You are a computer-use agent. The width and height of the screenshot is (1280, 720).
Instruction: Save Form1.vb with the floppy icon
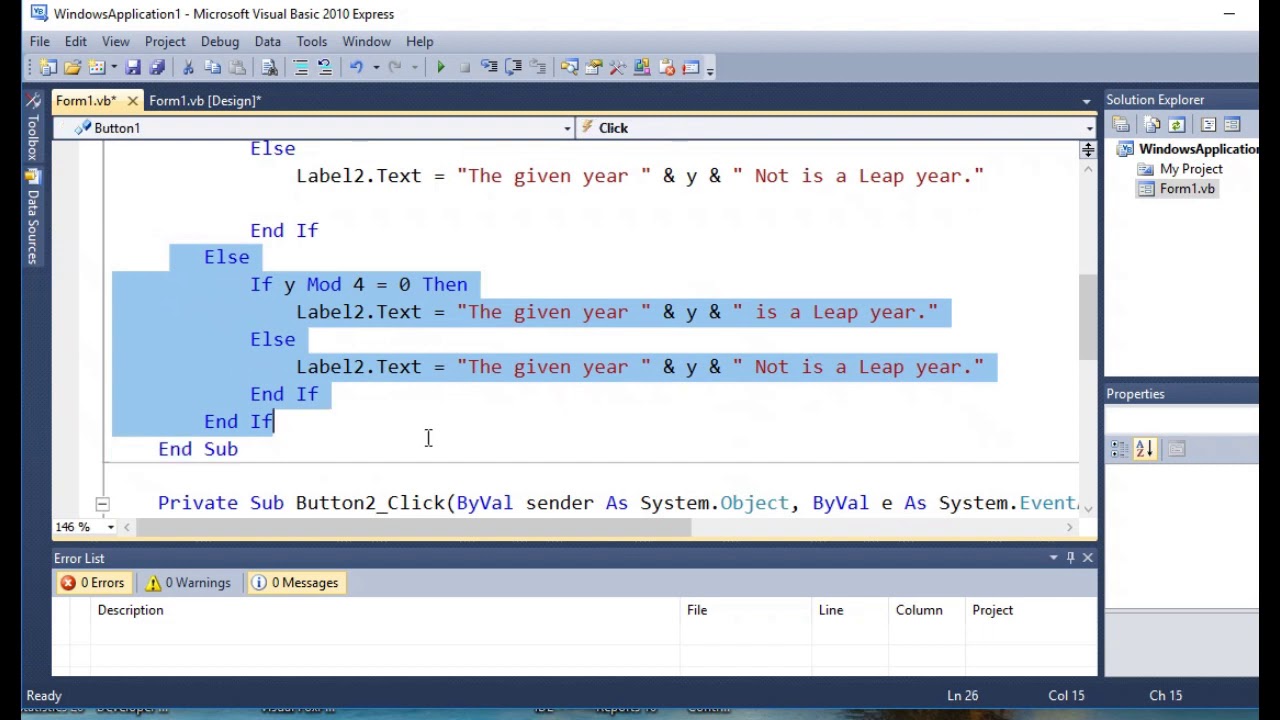pos(133,67)
